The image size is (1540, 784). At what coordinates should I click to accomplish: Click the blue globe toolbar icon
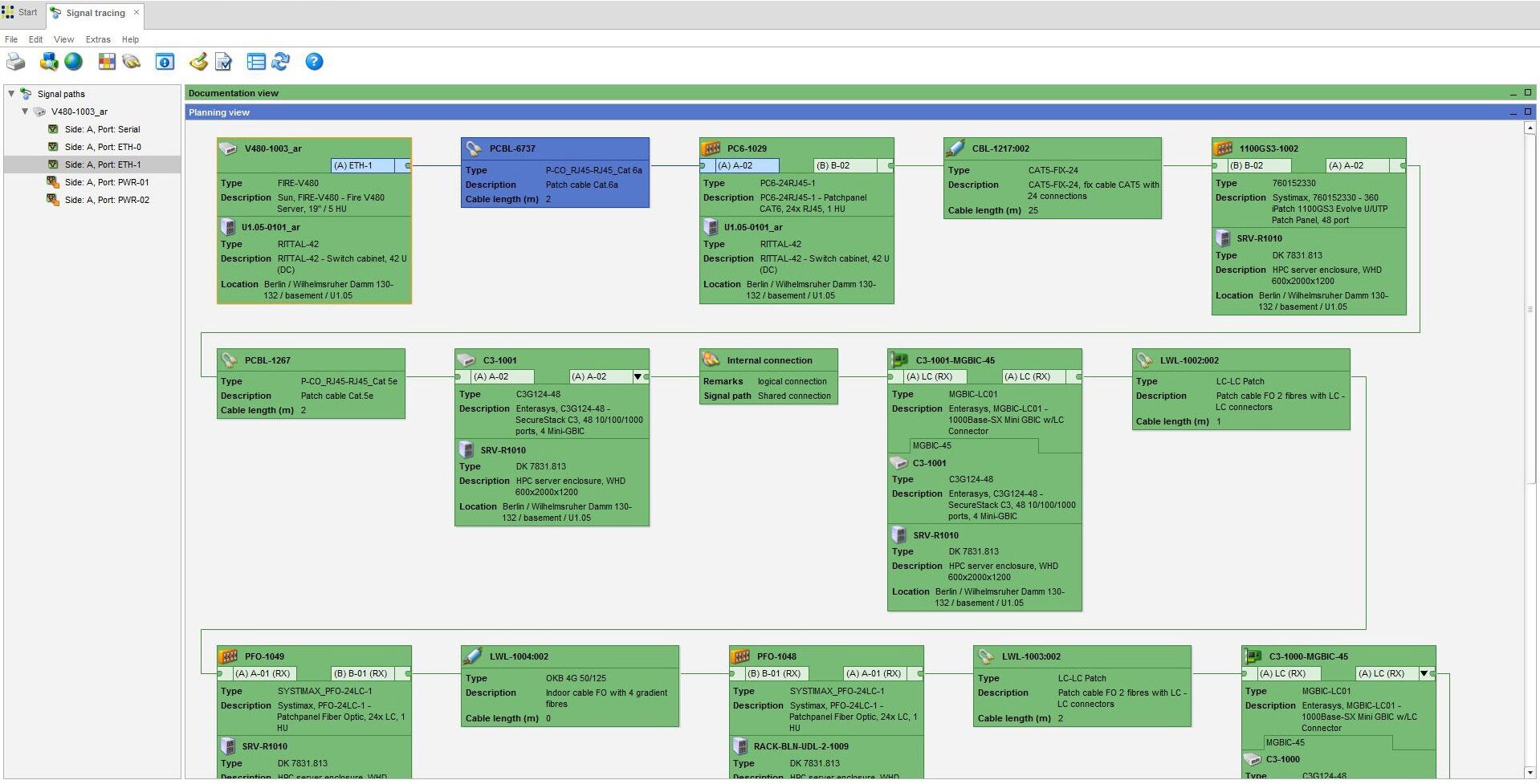click(73, 62)
